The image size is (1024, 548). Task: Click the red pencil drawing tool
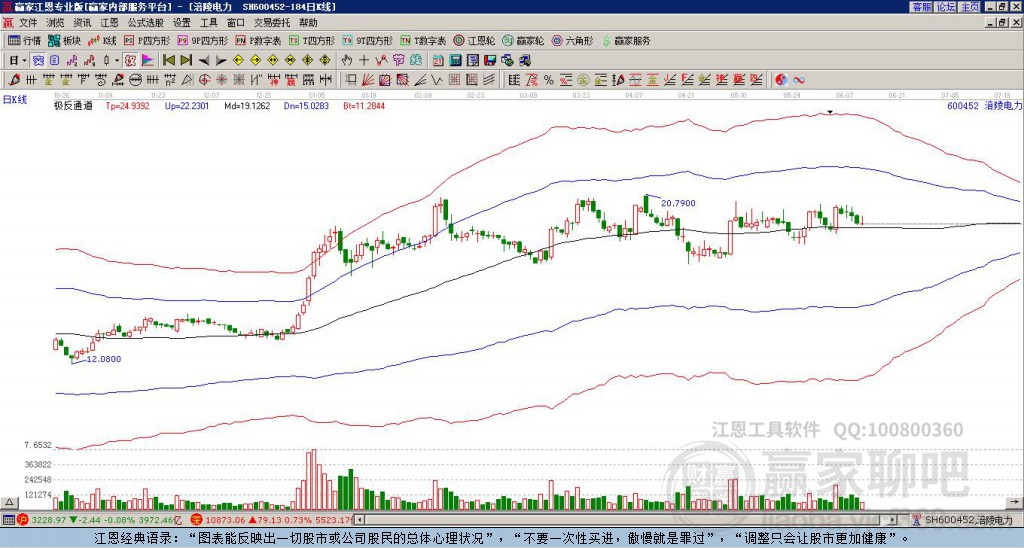13,80
